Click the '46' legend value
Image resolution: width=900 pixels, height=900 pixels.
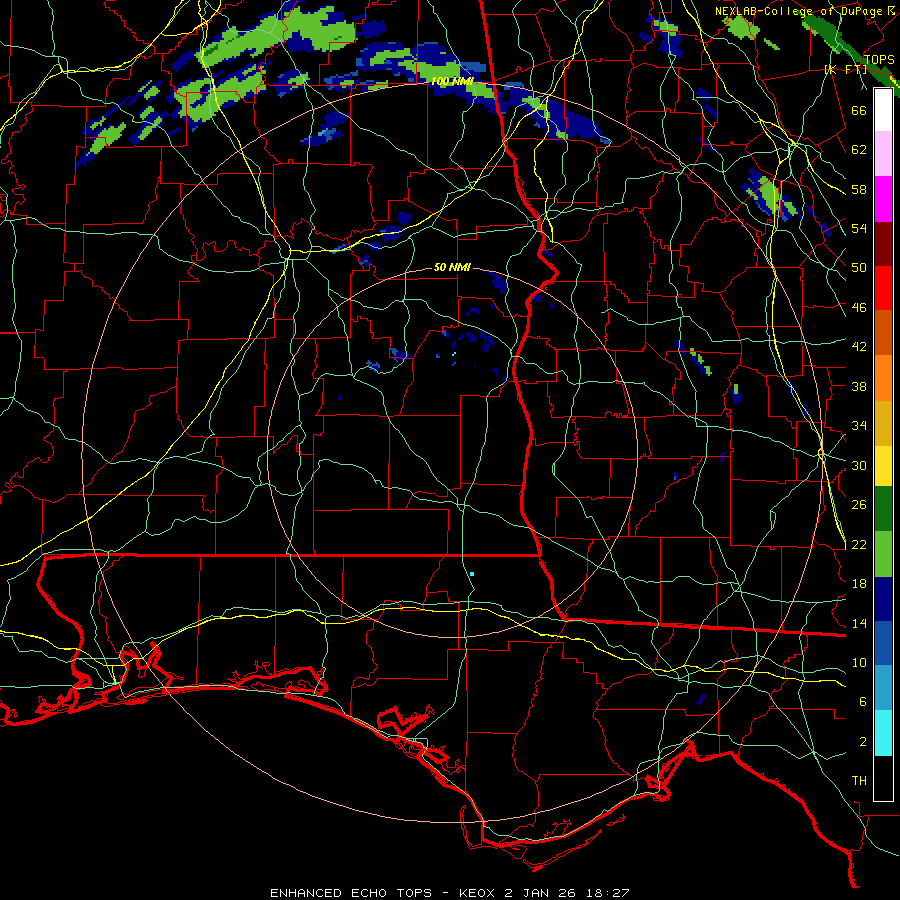click(859, 308)
